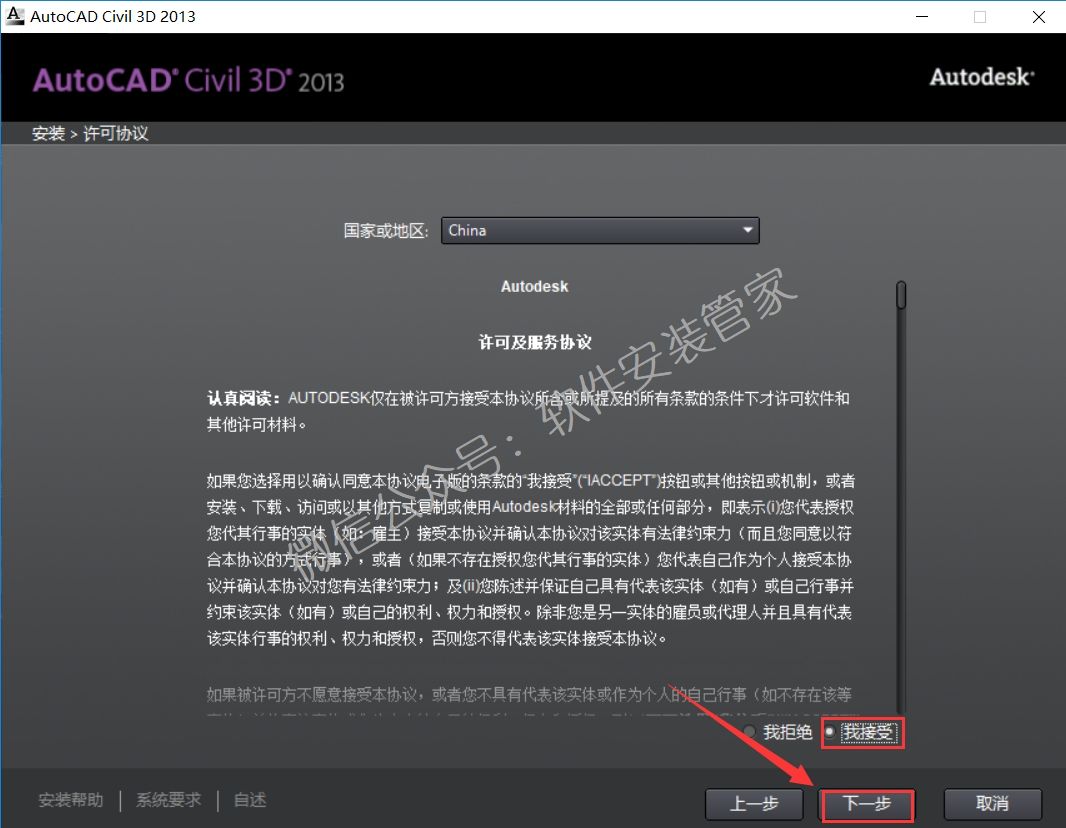The image size is (1066, 828).
Task: Click the 下一步 button to proceed
Action: 866,804
